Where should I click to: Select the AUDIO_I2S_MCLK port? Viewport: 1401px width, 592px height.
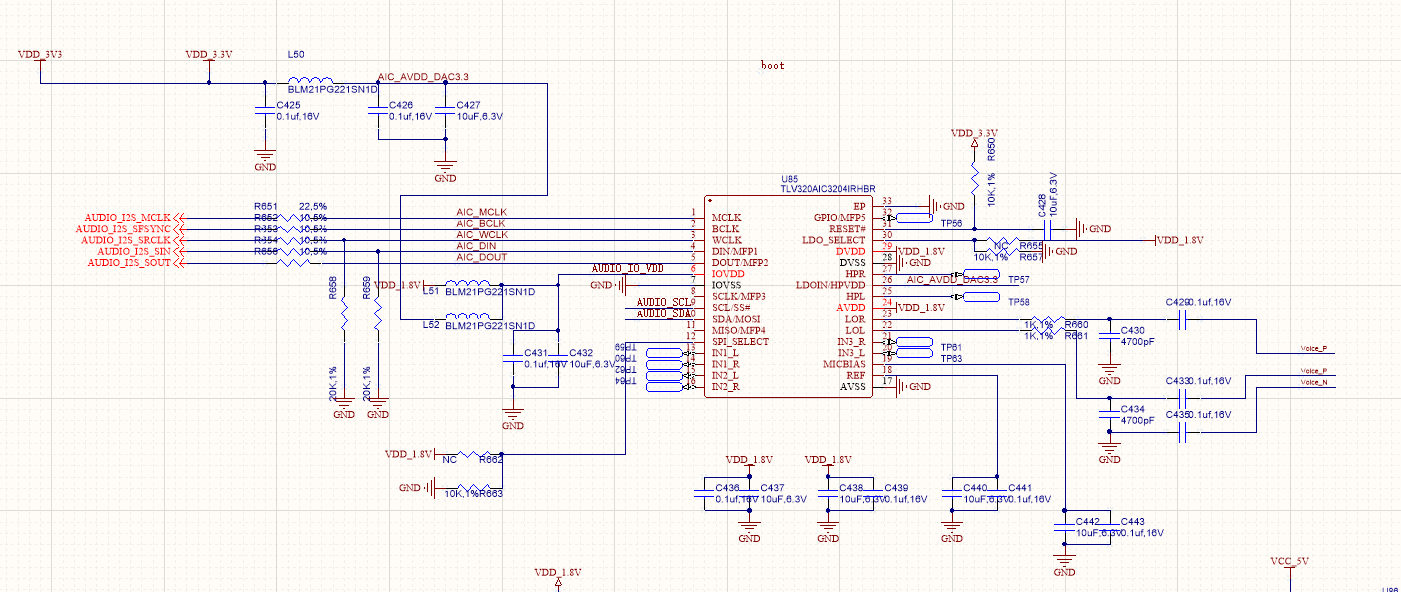(130, 218)
